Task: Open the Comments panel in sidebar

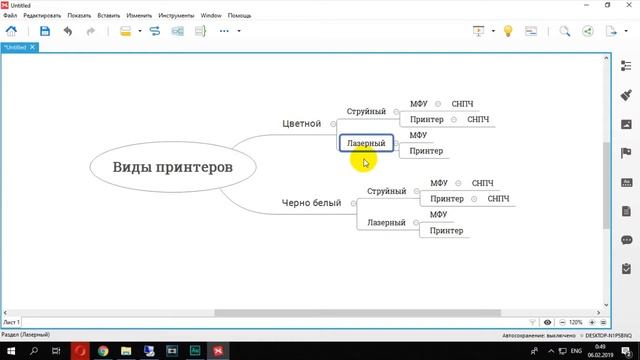Action: [x=627, y=240]
